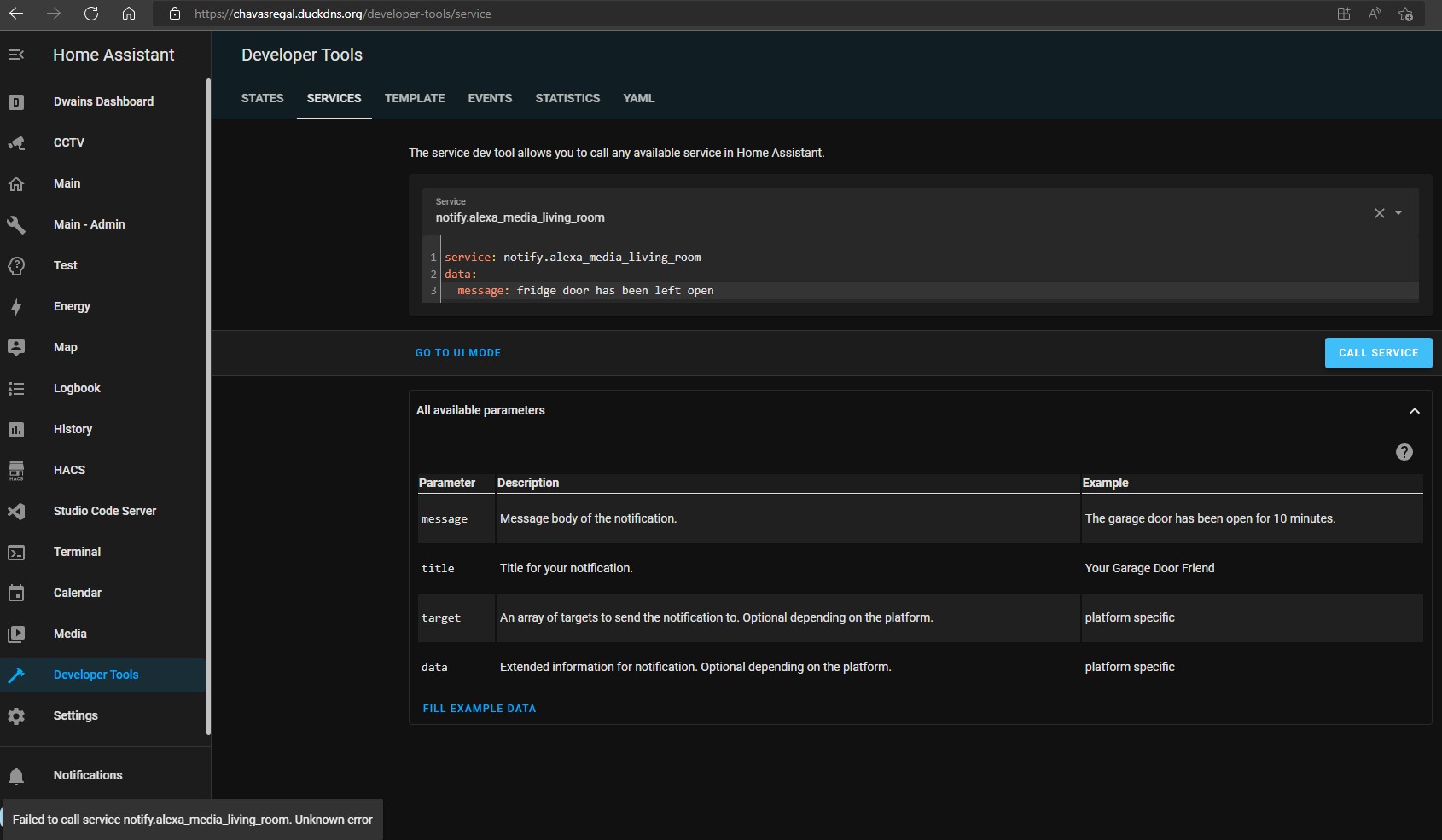Image resolution: width=1442 pixels, height=840 pixels.
Task: Click the CCTV camera icon
Action: (16, 142)
